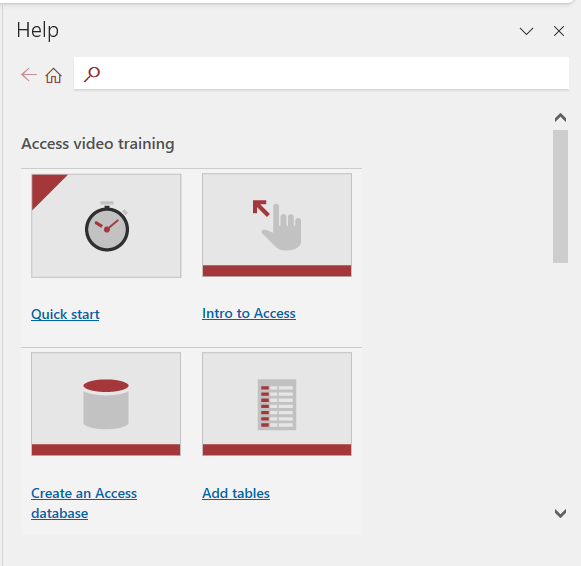Open Create an Access database link
Image resolution: width=581 pixels, height=566 pixels.
click(x=84, y=503)
